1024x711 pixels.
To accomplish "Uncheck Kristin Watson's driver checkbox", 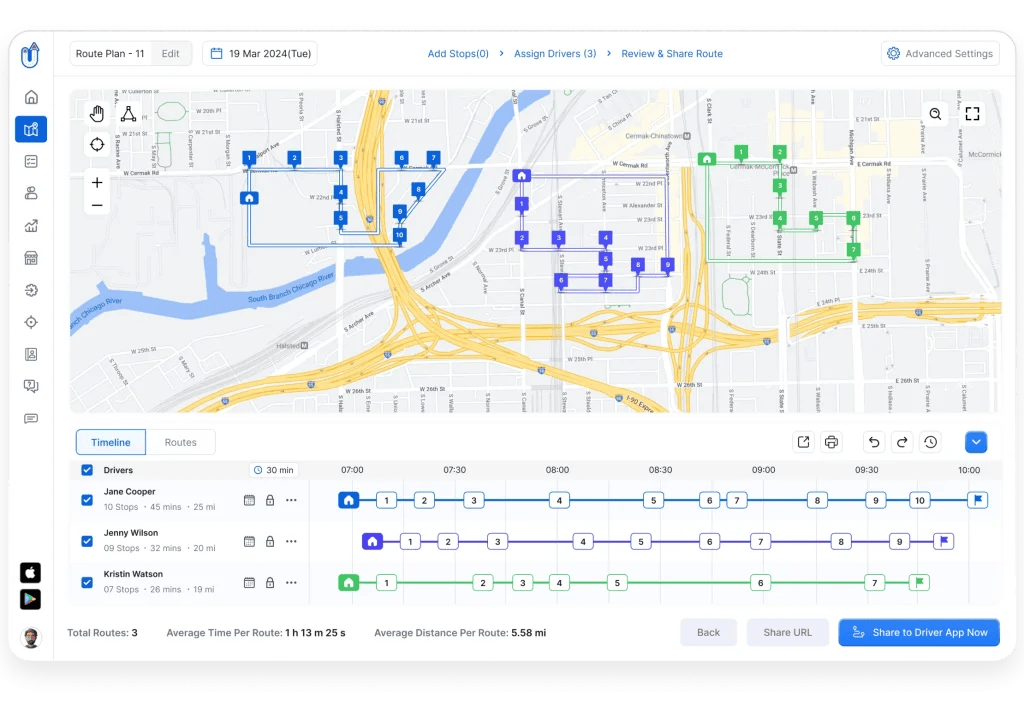I will click(x=87, y=582).
